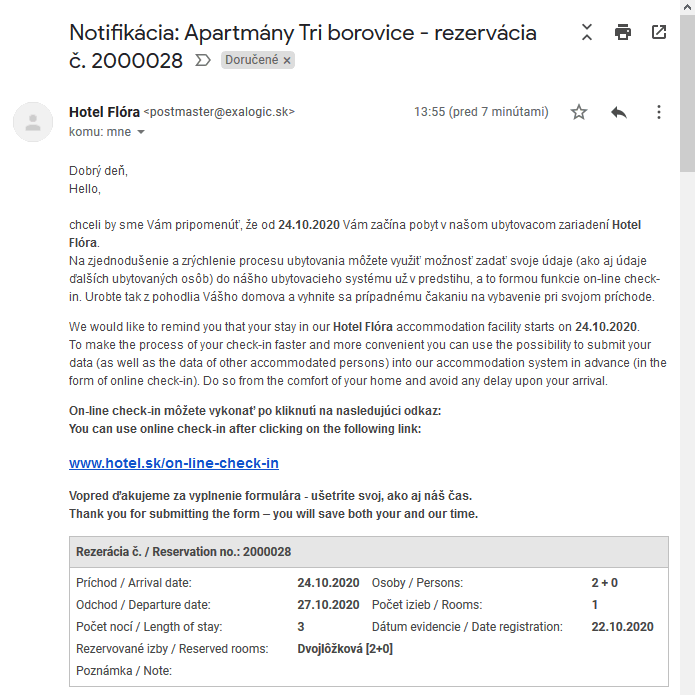Click the print all icon

pyautogui.click(x=623, y=32)
